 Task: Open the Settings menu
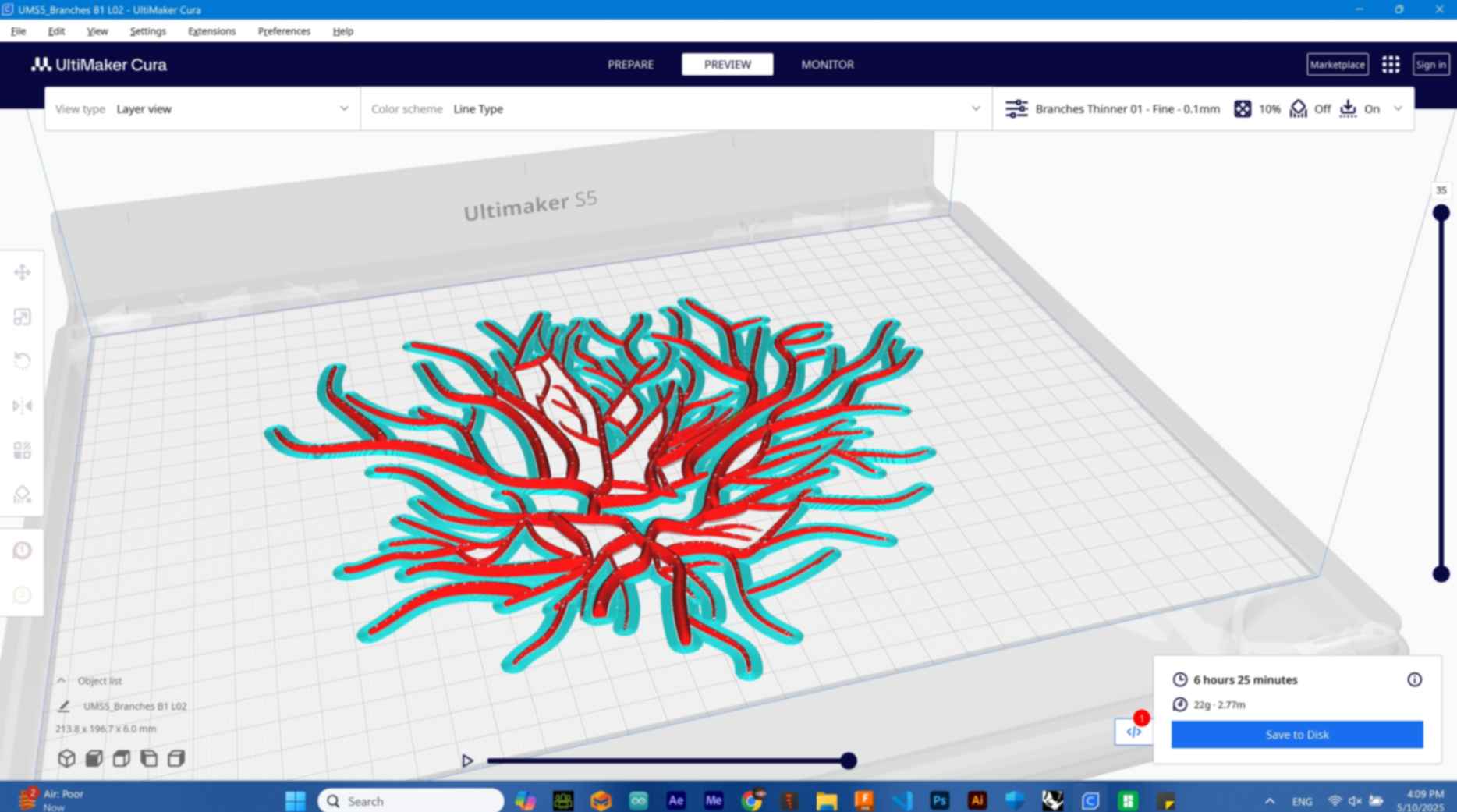click(x=147, y=31)
